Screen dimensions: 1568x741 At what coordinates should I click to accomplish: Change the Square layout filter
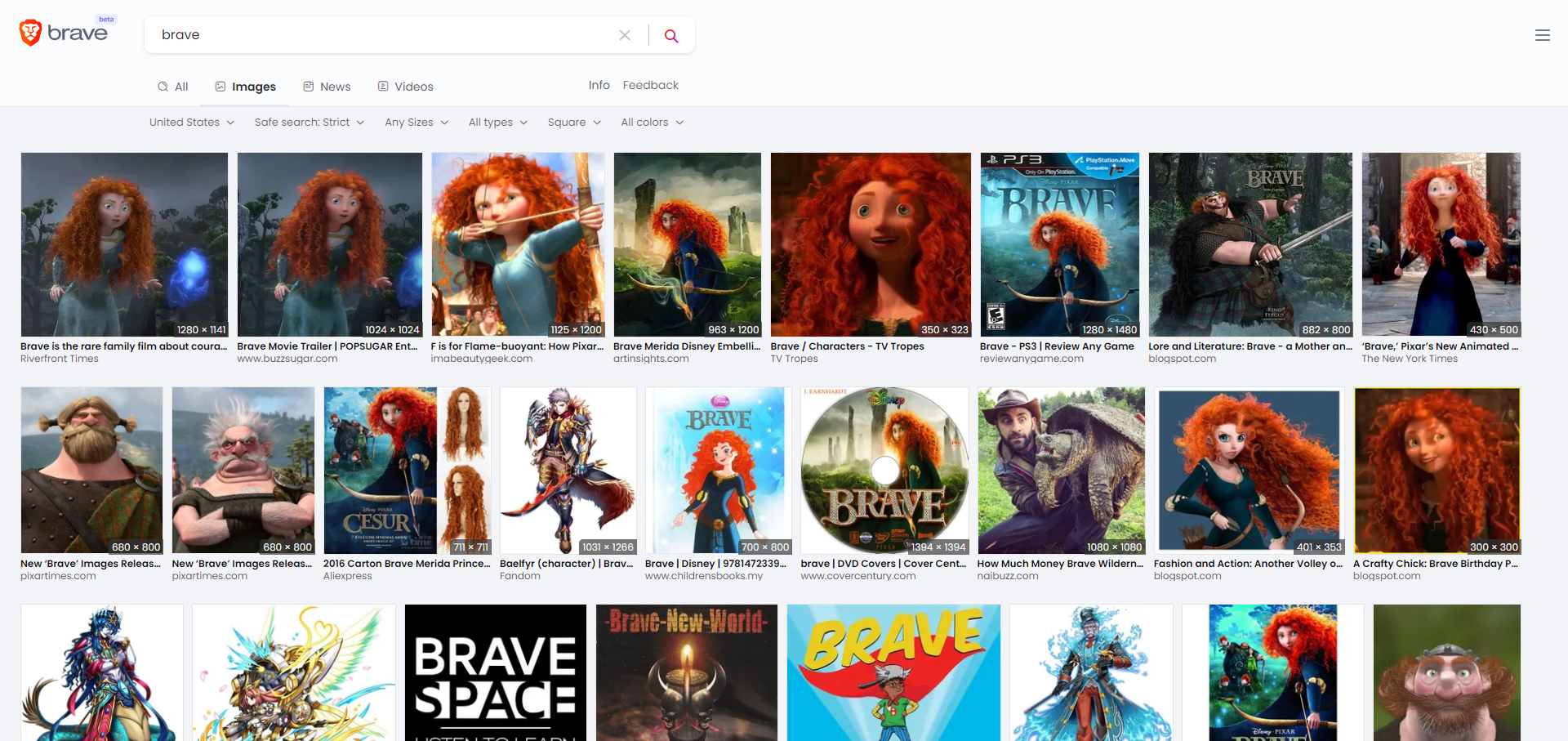click(x=574, y=123)
